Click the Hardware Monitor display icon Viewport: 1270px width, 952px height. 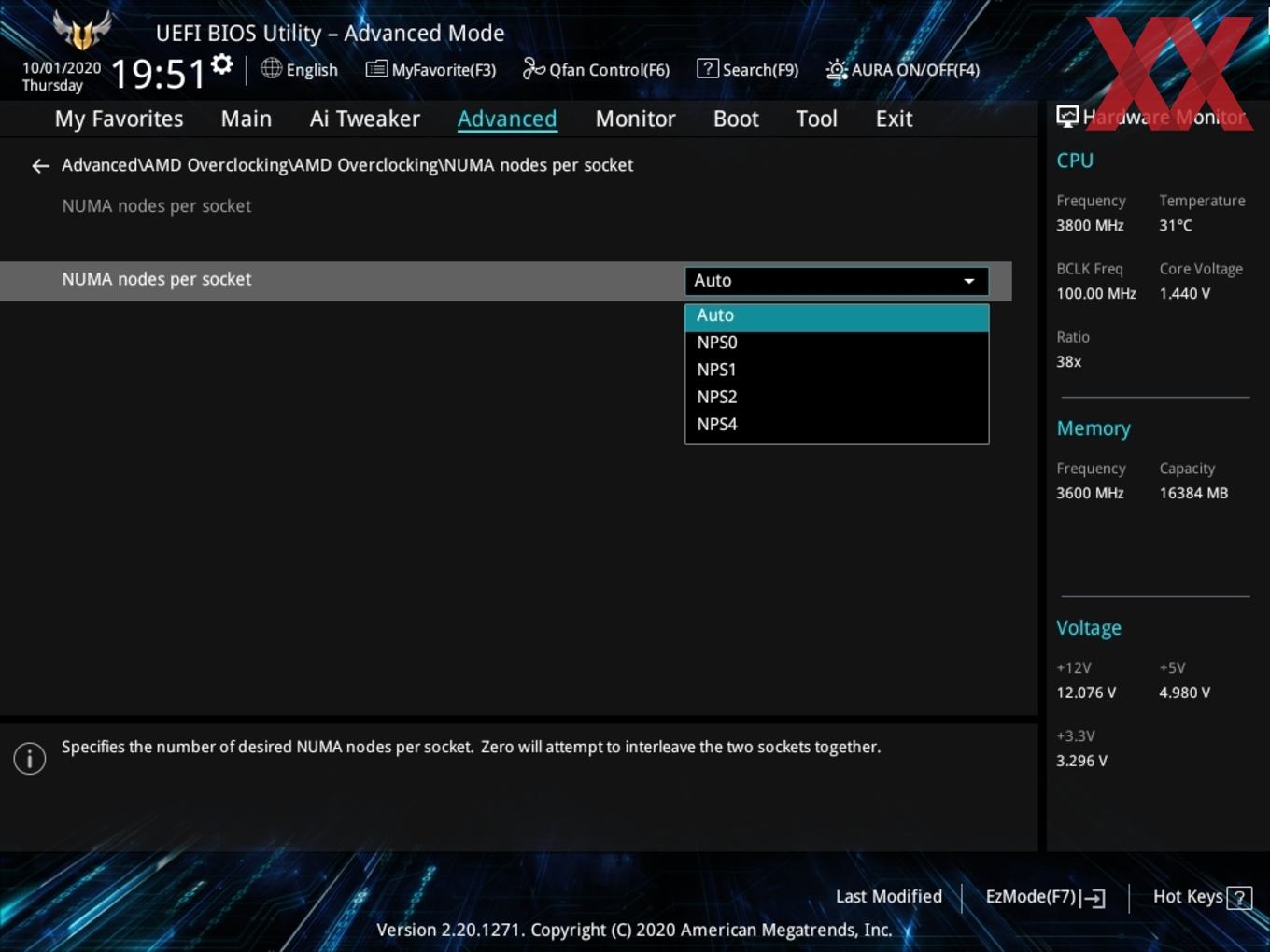coord(1067,117)
